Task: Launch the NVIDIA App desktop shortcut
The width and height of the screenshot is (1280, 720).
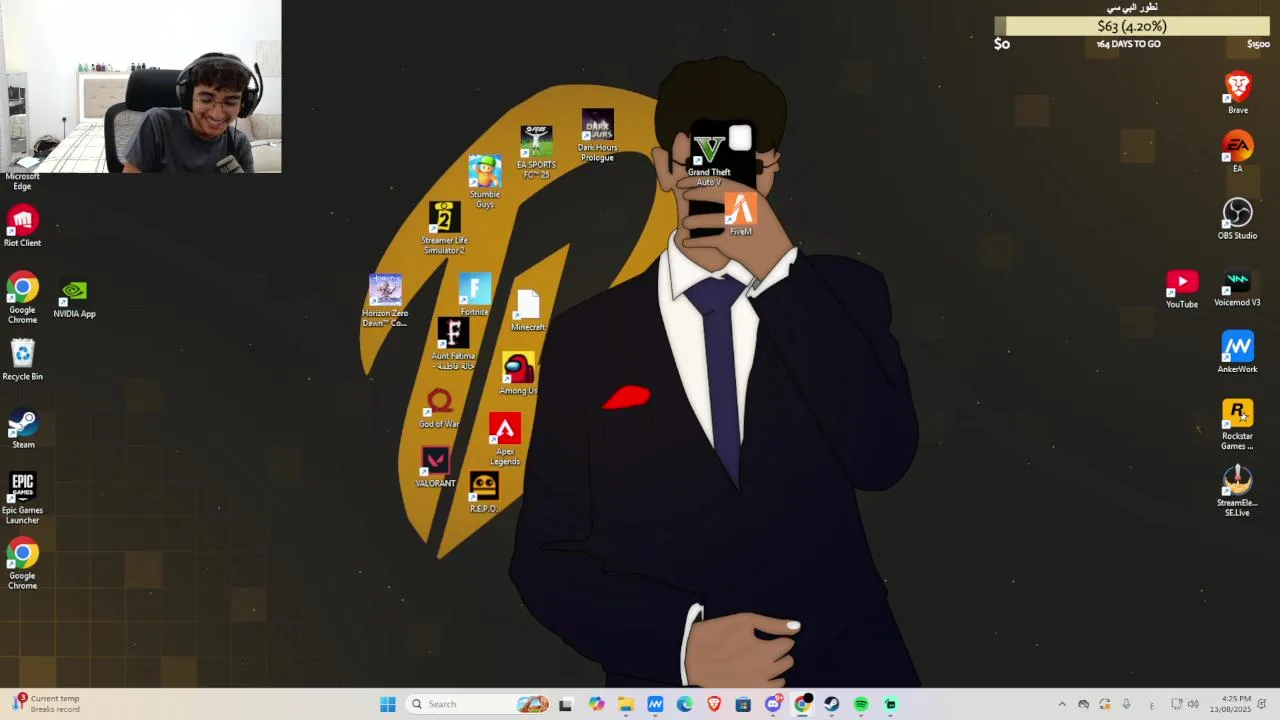Action: [74, 299]
